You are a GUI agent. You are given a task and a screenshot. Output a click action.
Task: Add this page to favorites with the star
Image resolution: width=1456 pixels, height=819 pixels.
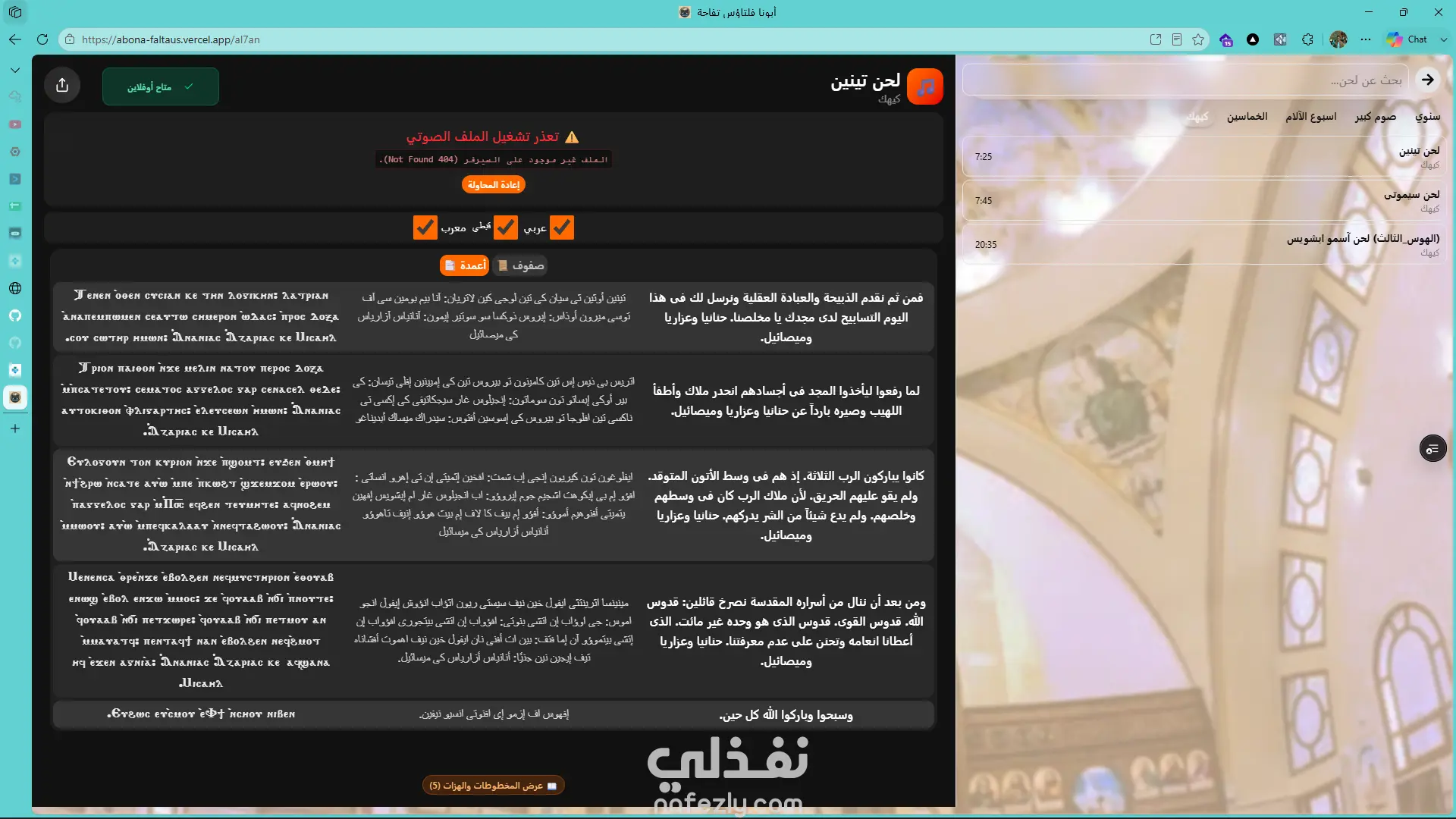(1198, 39)
